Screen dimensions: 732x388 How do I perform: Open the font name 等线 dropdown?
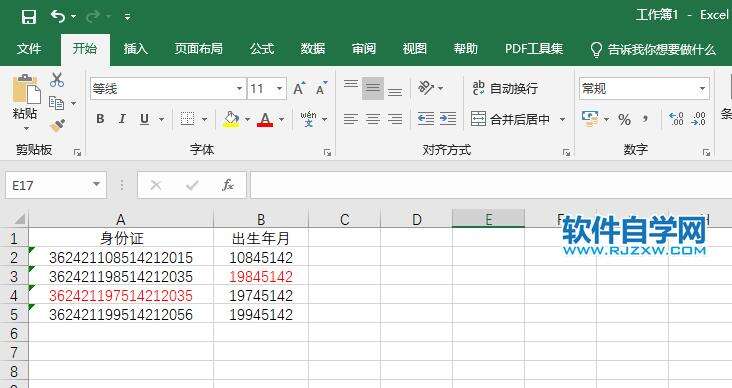coord(239,88)
